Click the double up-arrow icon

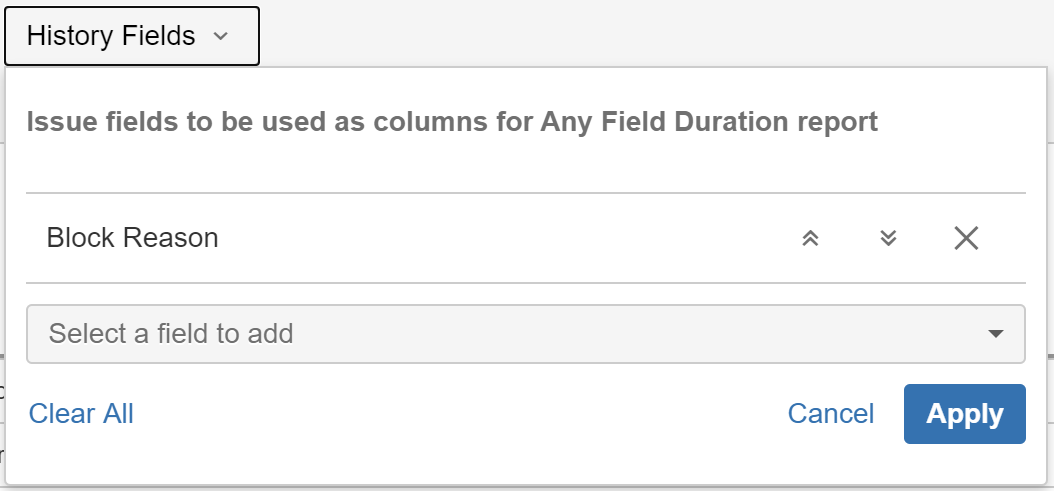point(811,238)
